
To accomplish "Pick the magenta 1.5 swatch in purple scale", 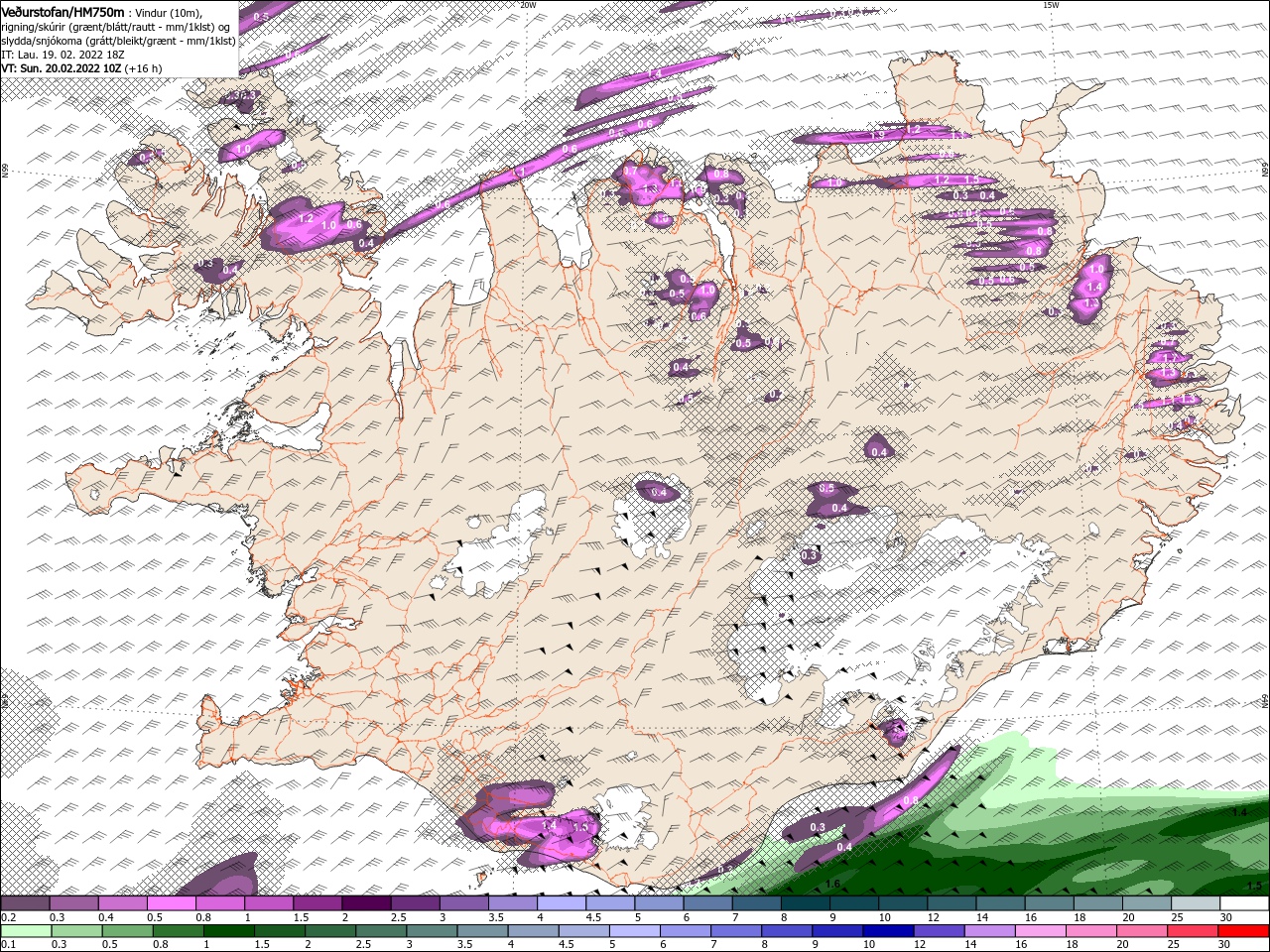I will point(317,903).
